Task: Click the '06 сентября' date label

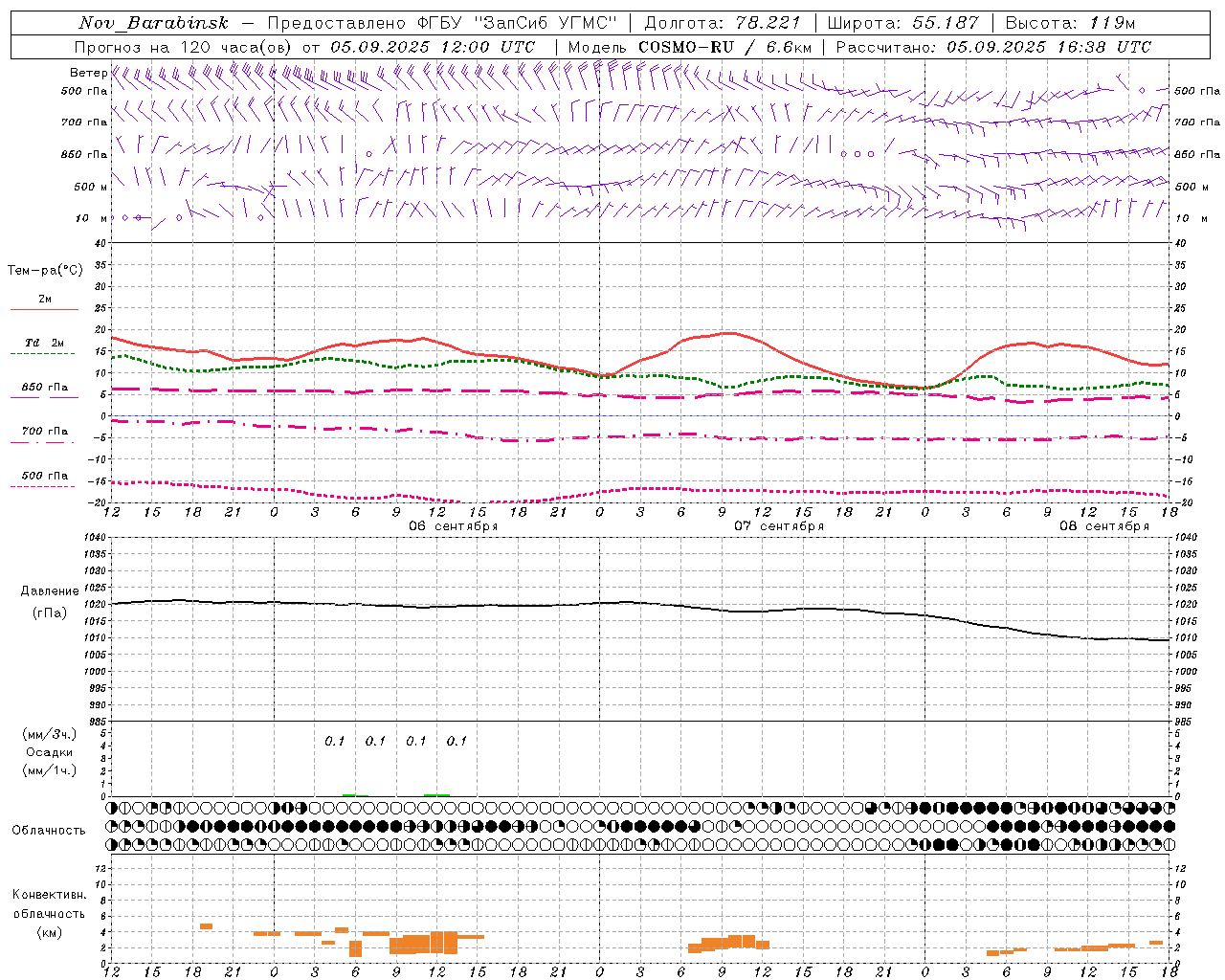Action: coord(454,526)
